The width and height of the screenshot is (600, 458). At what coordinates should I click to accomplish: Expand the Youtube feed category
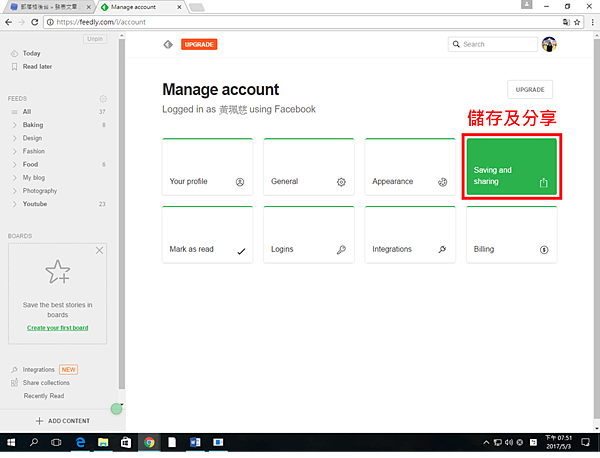coord(15,204)
